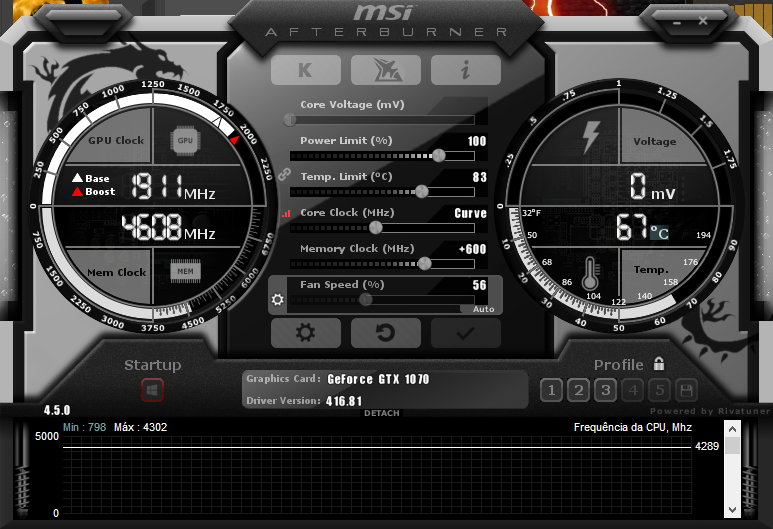This screenshot has width=773, height=529.
Task: Click the Min : 798 graph value
Action: pos(84,427)
